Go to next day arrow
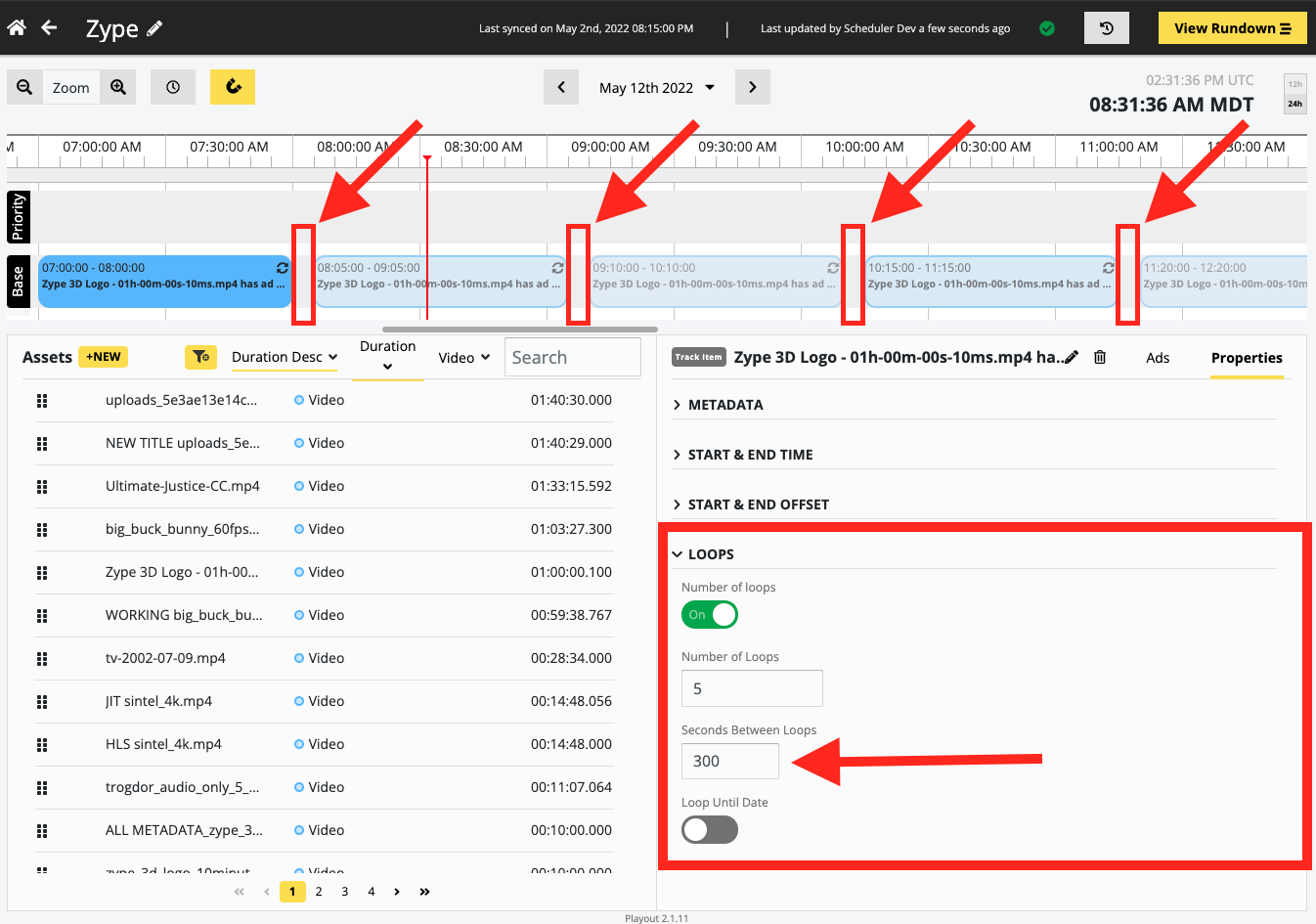This screenshot has width=1316, height=924. click(x=752, y=87)
